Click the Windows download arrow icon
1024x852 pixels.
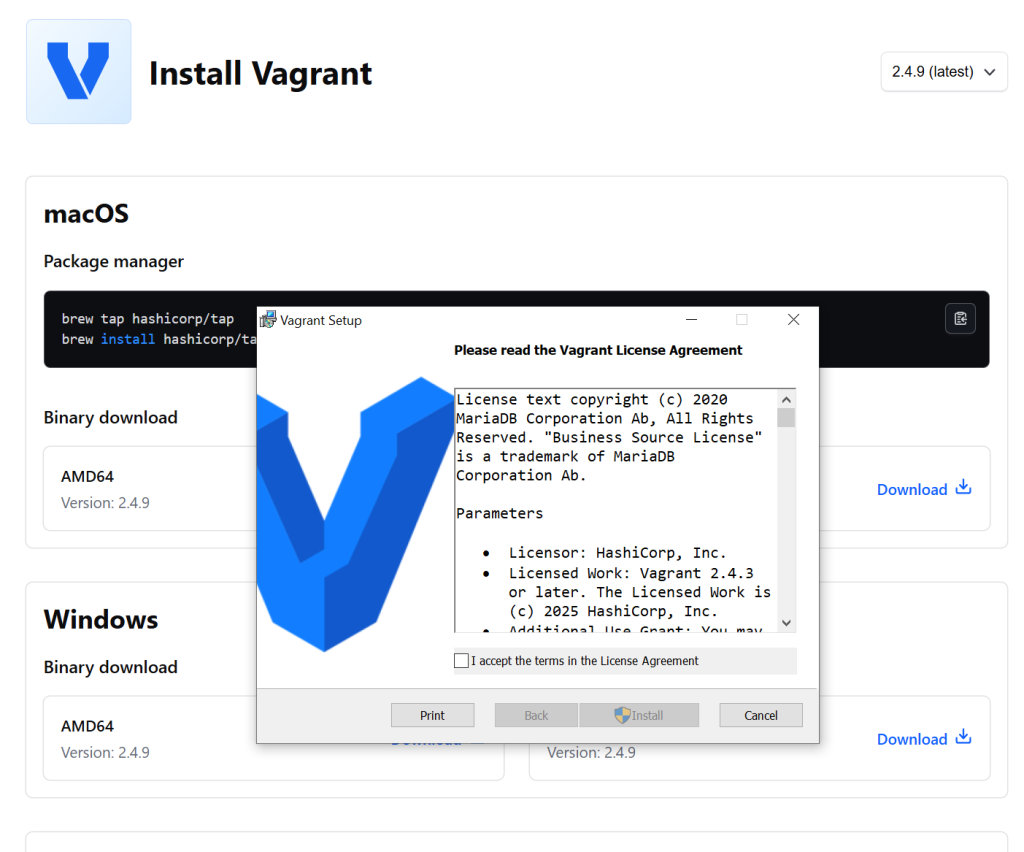(964, 738)
